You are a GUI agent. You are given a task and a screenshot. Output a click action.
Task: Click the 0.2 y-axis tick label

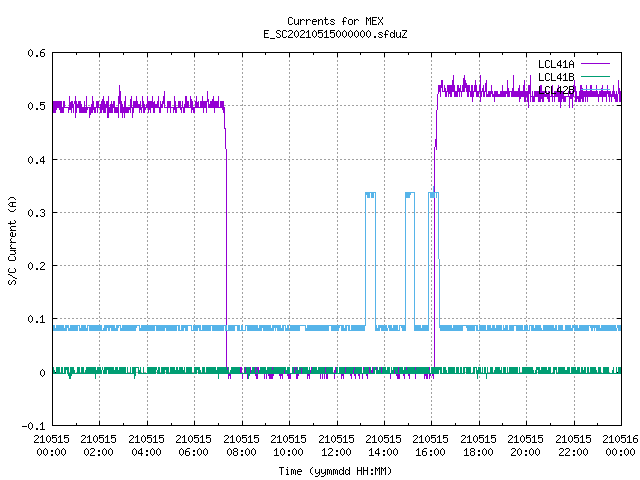coord(36,266)
